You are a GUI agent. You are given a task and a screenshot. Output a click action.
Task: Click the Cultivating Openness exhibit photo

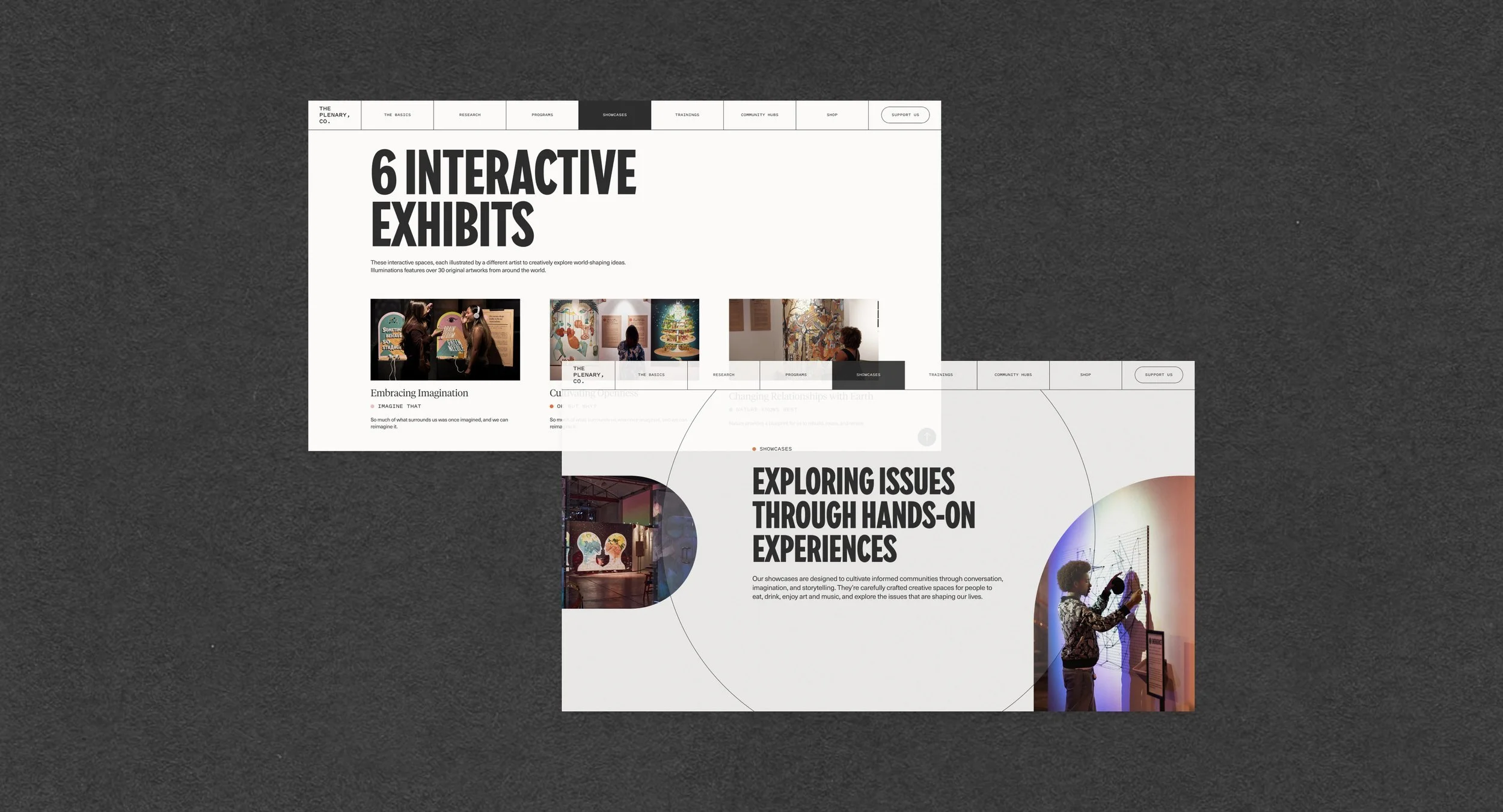pyautogui.click(x=624, y=330)
